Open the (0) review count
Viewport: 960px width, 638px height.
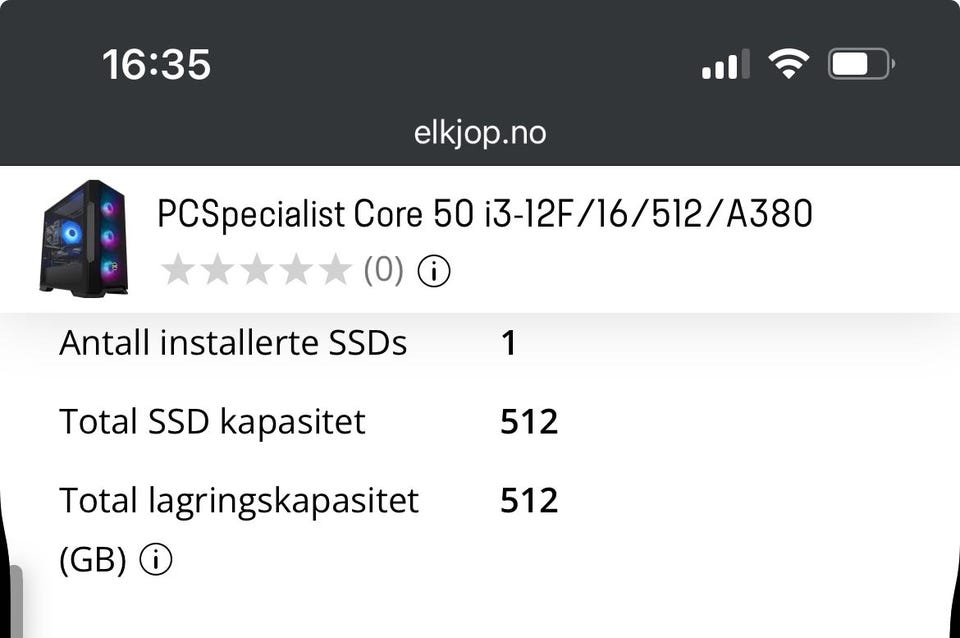coord(383,270)
